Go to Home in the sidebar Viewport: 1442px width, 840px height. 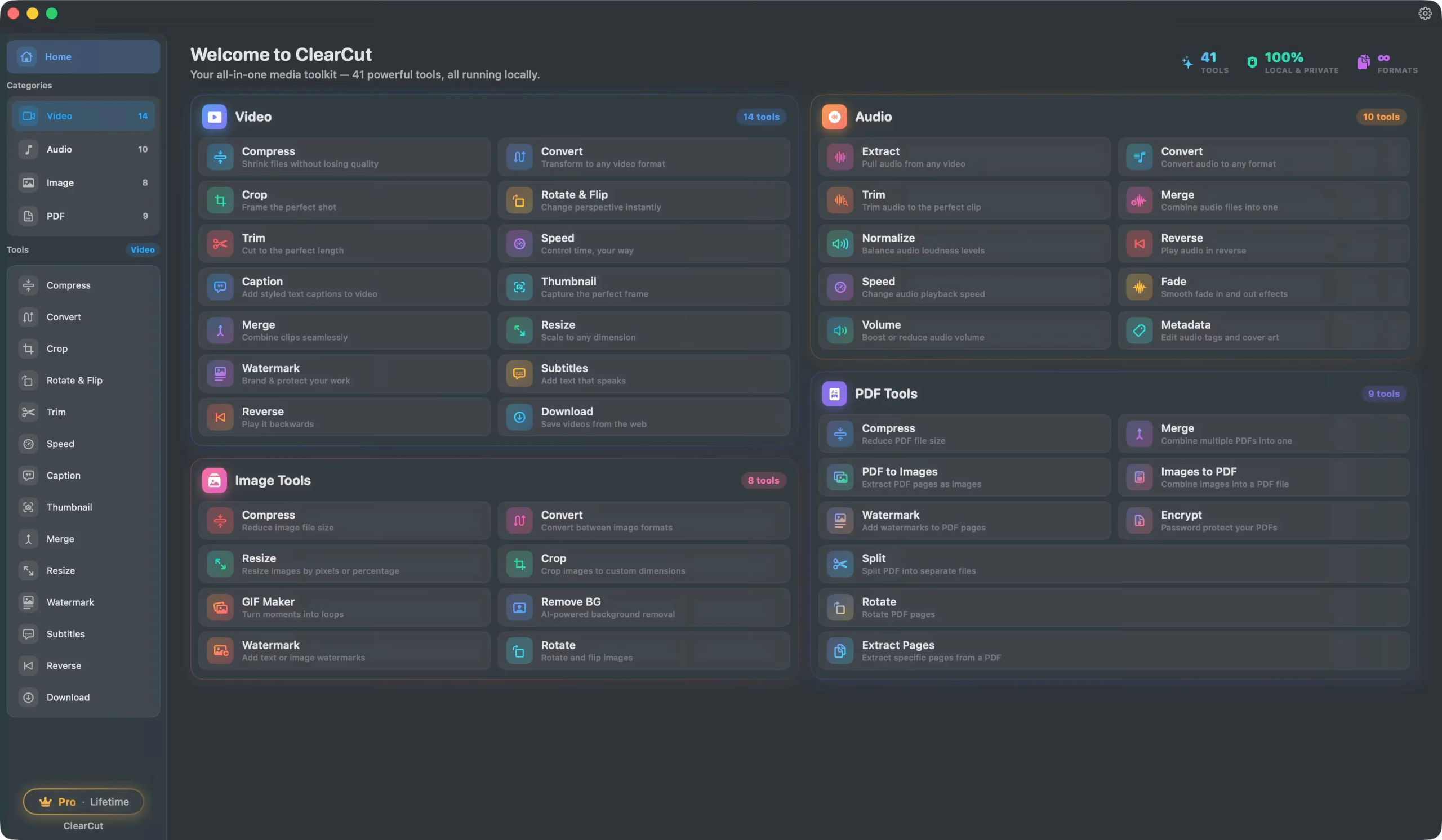click(83, 57)
